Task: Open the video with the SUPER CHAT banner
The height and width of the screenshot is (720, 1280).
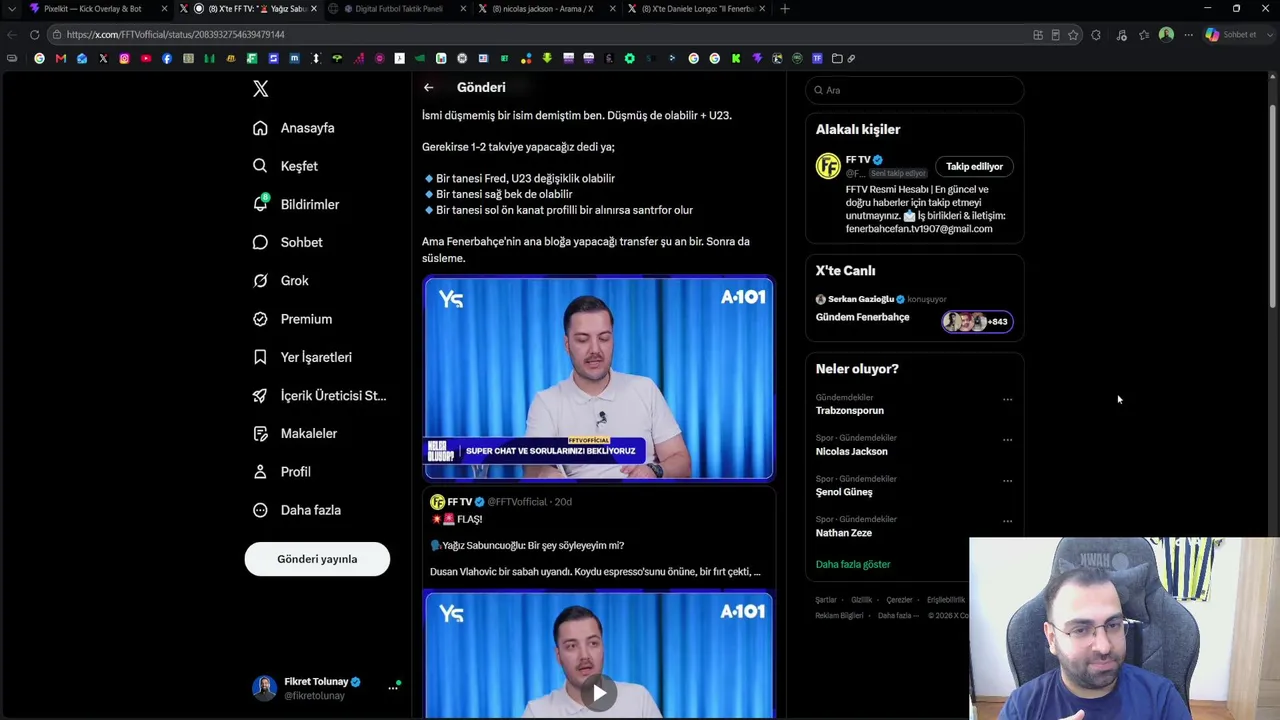Action: pyautogui.click(x=598, y=378)
